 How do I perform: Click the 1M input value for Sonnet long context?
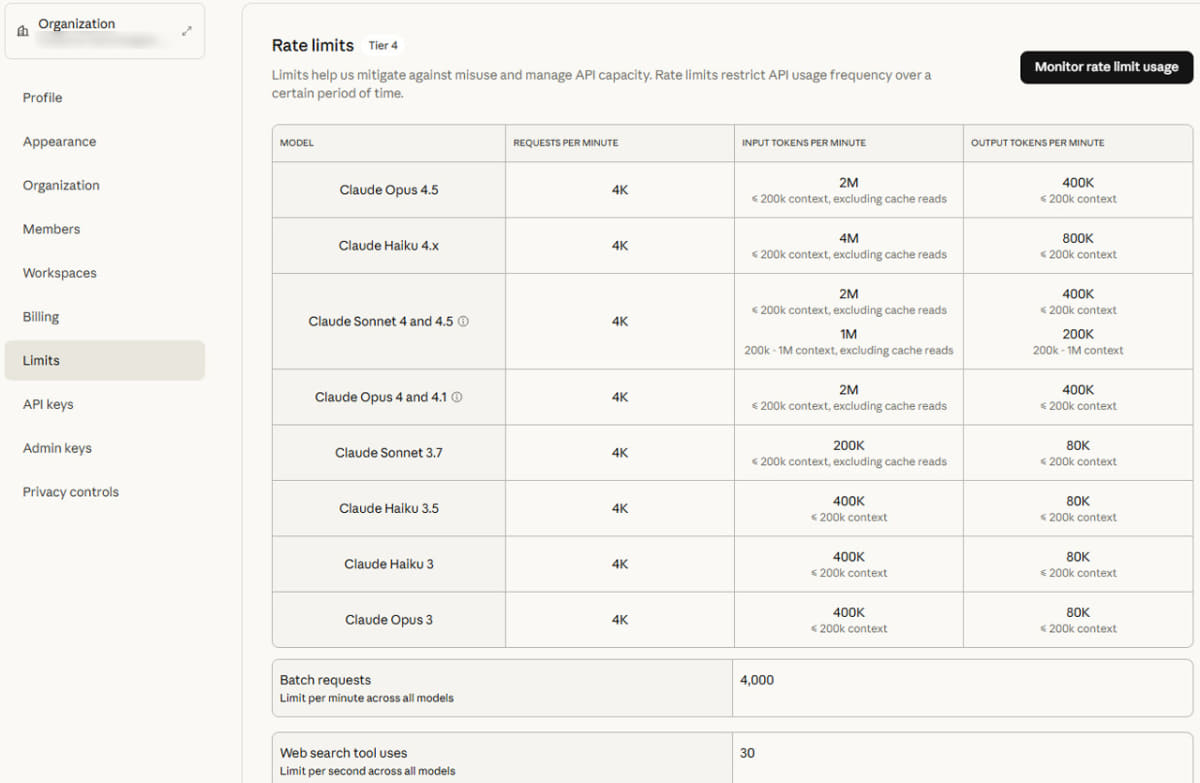(x=849, y=334)
